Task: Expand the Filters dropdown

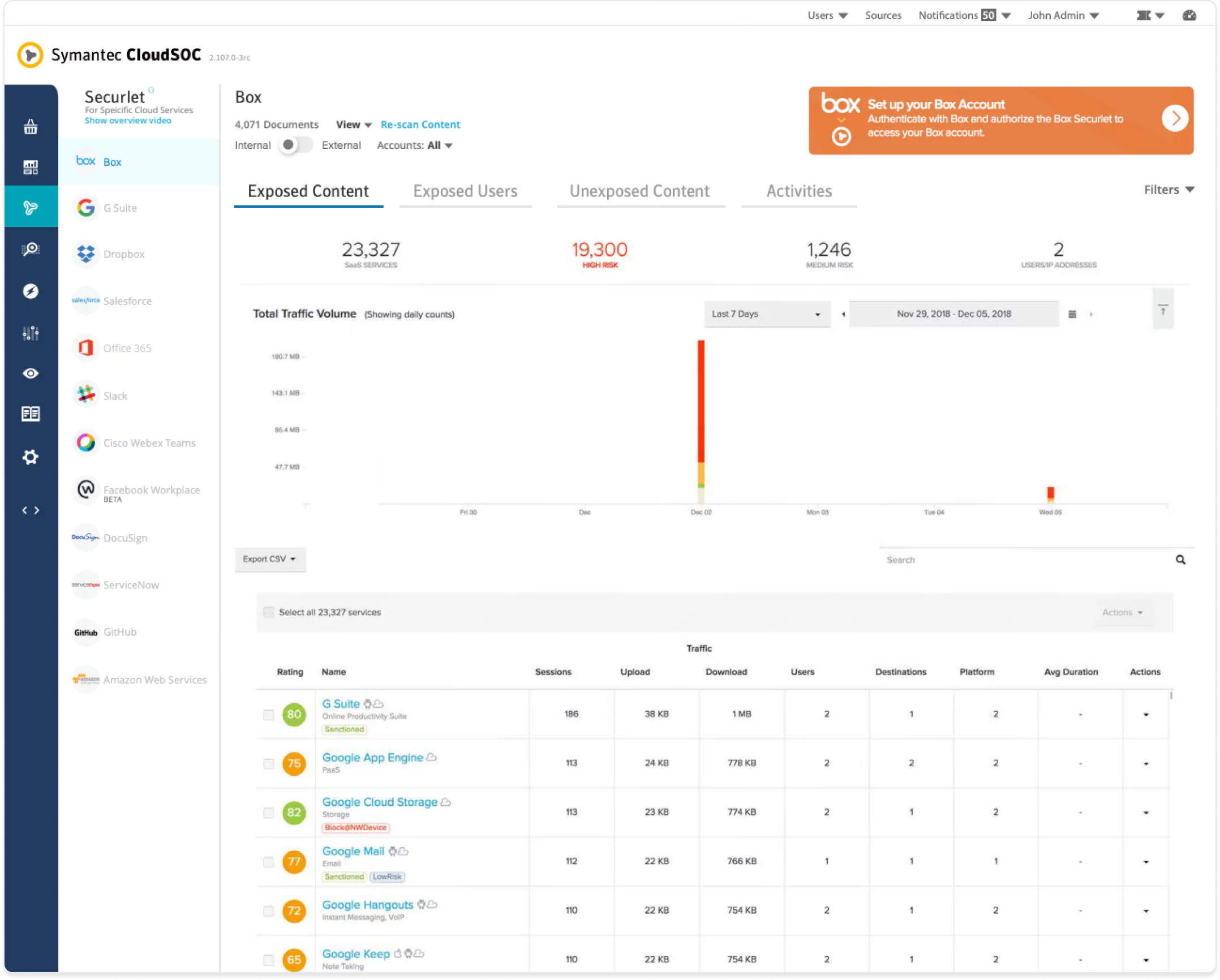Action: point(1169,190)
